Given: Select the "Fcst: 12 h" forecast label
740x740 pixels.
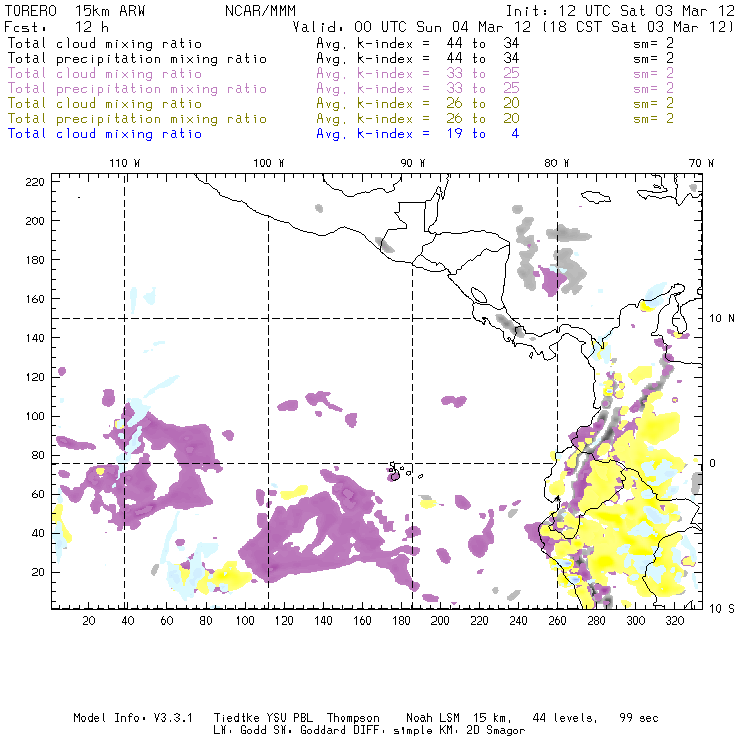Looking at the screenshot, I should (x=56, y=27).
